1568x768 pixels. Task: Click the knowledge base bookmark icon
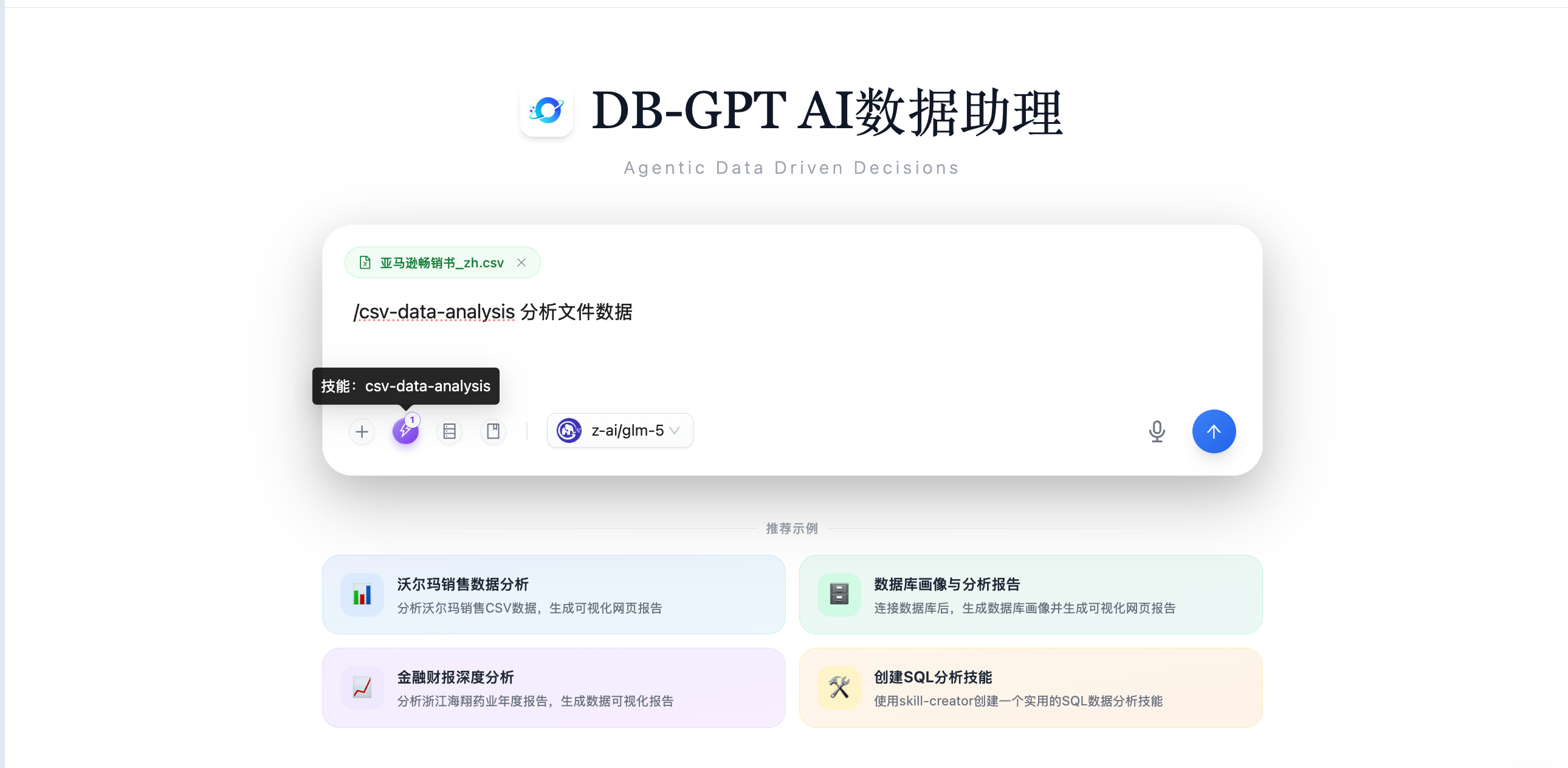pyautogui.click(x=493, y=431)
